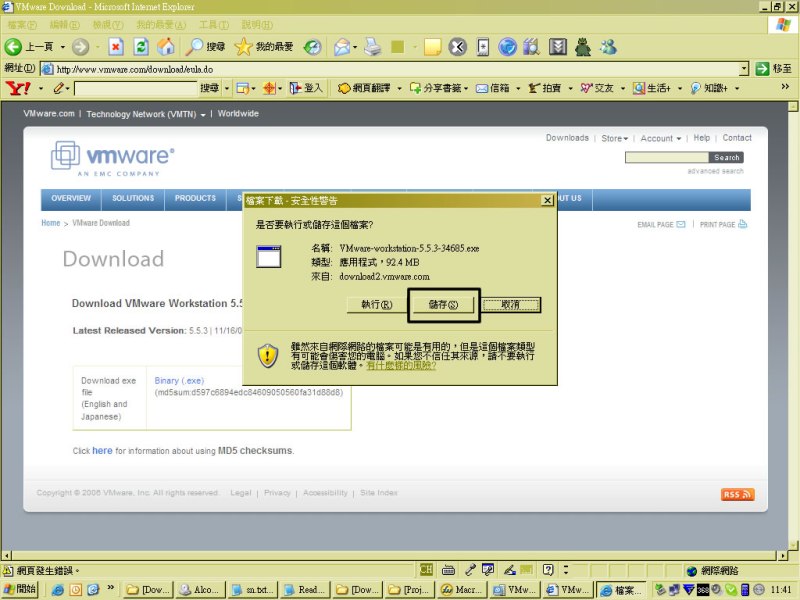Click the 登入 sign-in item on the Yahoo toolbar
Screen dimensions: 800x600
point(306,88)
